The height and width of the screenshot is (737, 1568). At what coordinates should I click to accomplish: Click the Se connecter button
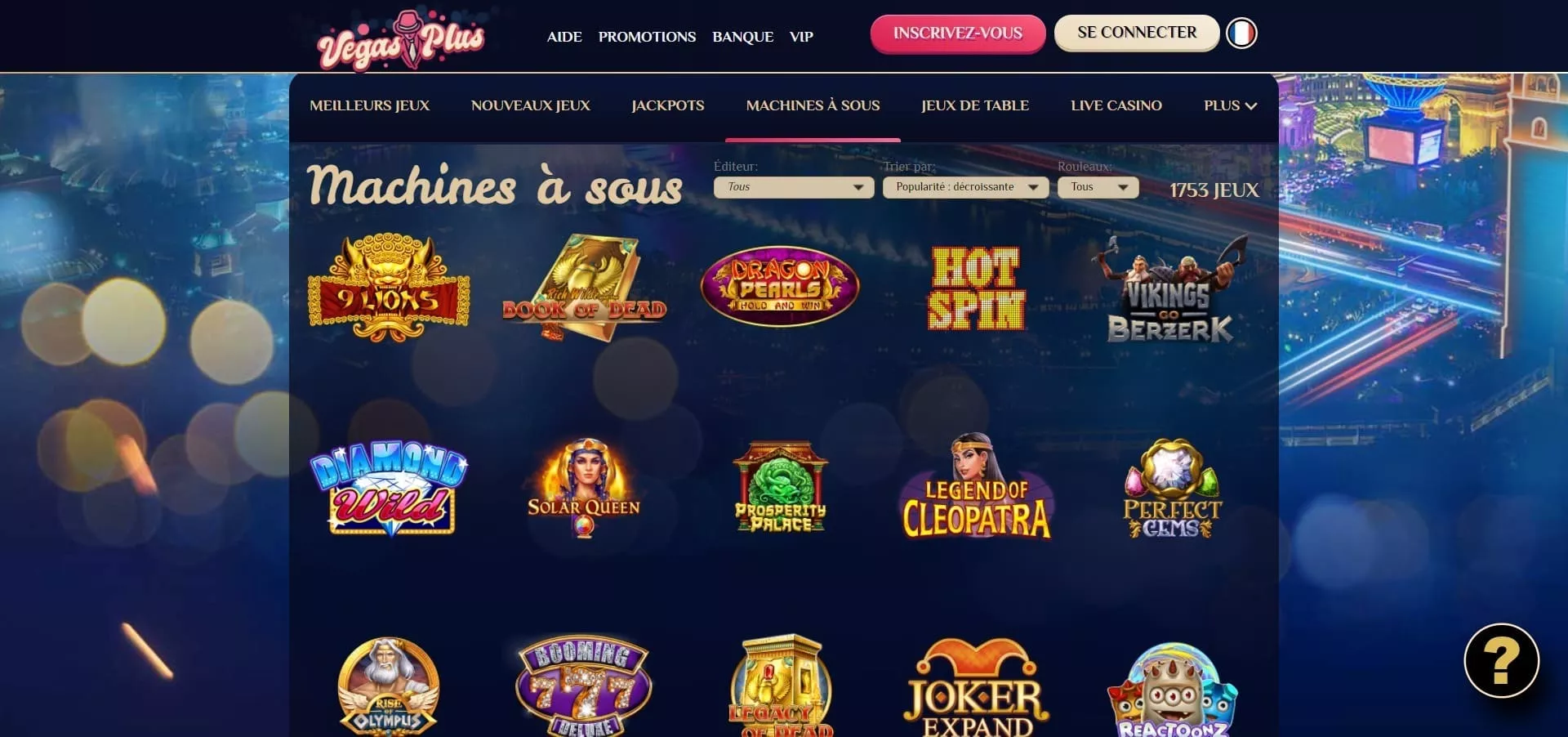click(x=1137, y=33)
